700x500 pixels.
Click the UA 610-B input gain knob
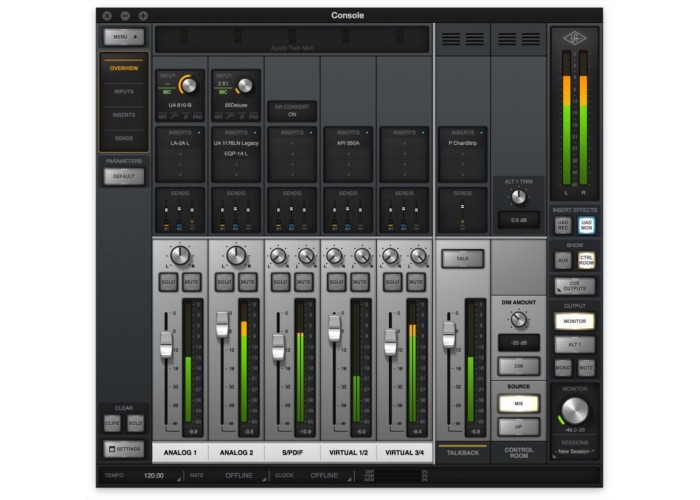tap(188, 85)
